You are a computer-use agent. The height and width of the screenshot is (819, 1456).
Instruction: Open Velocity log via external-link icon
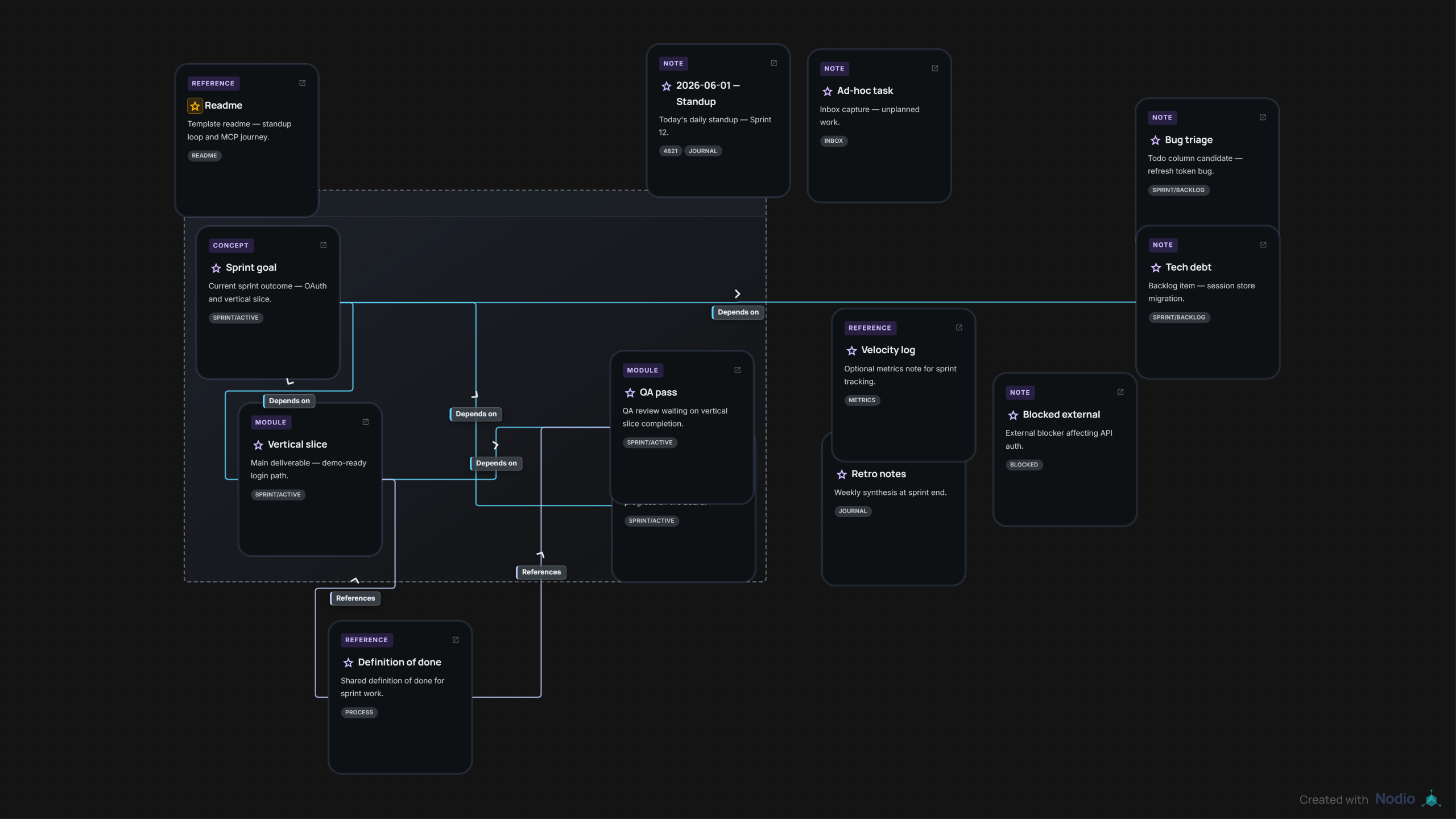(x=959, y=328)
